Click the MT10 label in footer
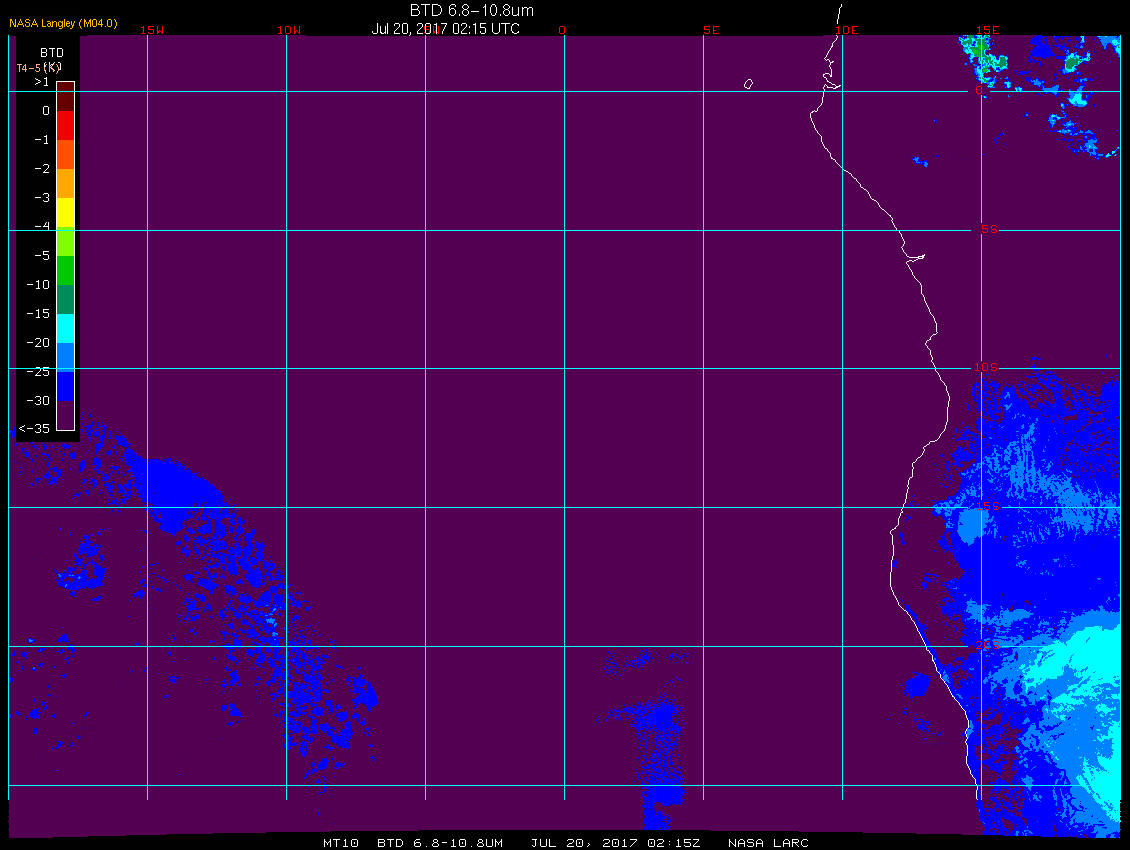 click(341, 843)
